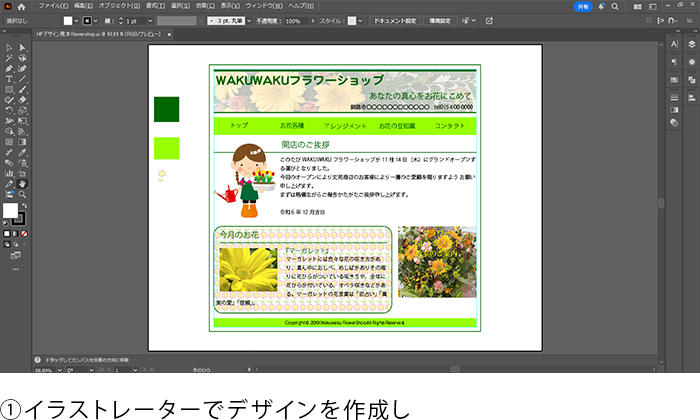Select the Curvature tool
700x420 pixels.
(22, 68)
